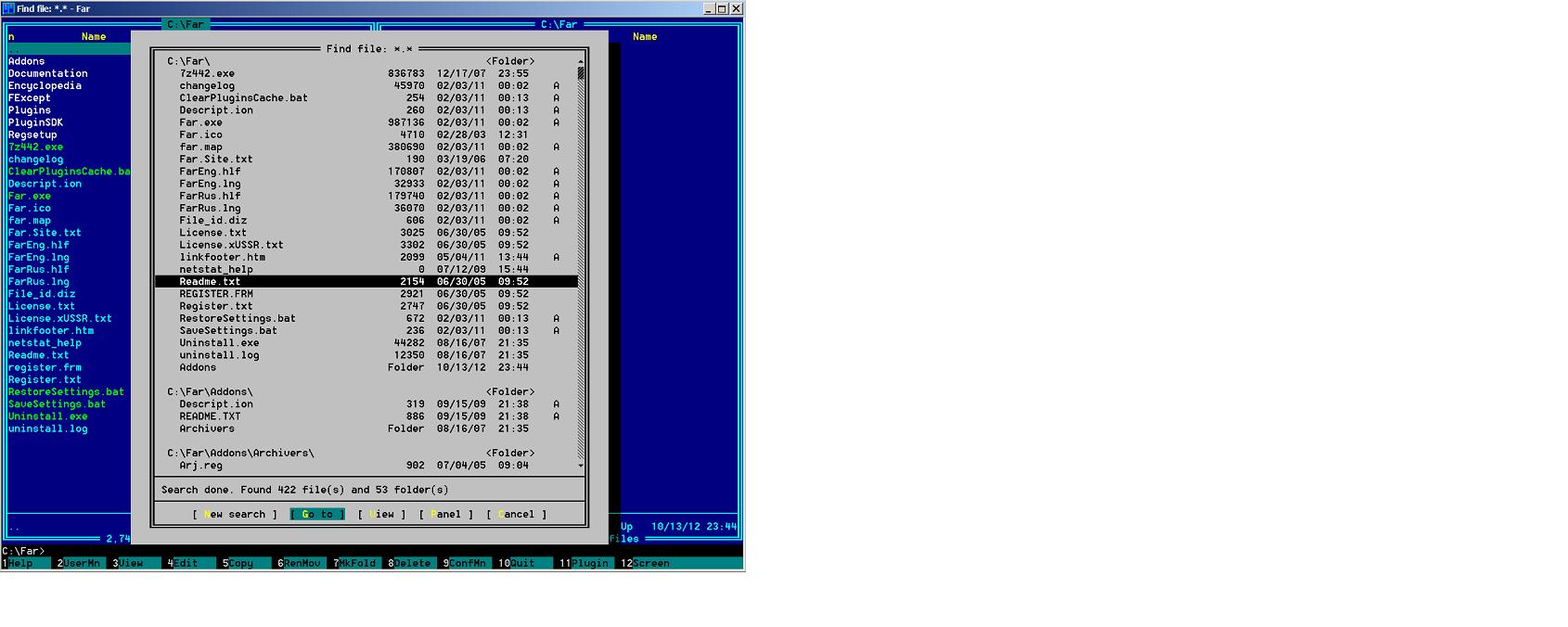The image size is (1568, 627).
Task: Click the Go to button
Action: coord(317,514)
